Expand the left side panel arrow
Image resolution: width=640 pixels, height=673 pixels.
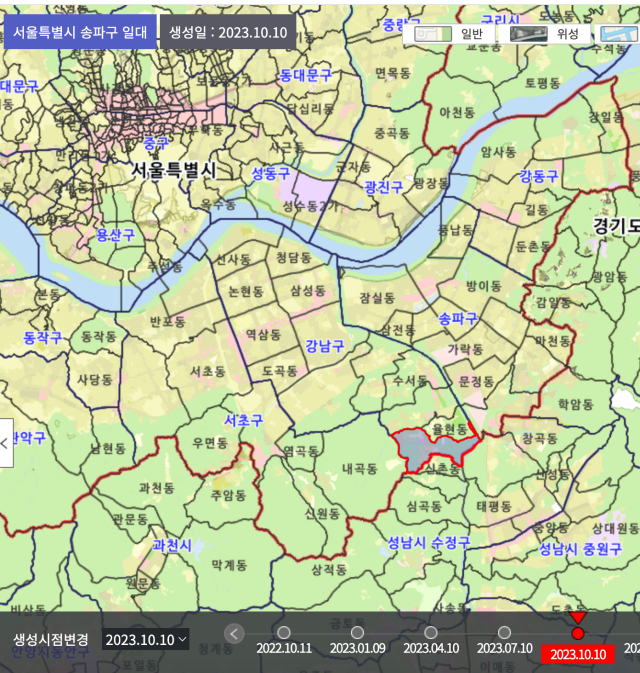click(6, 443)
